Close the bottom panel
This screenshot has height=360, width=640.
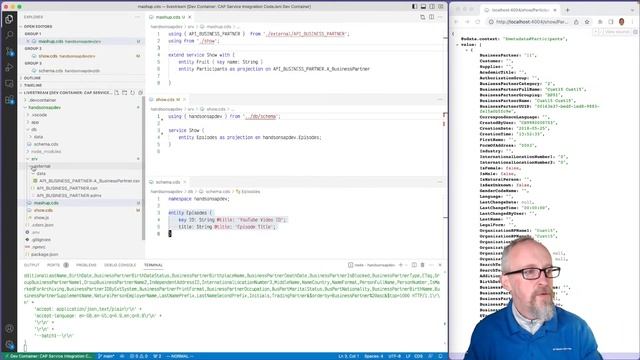[440, 265]
